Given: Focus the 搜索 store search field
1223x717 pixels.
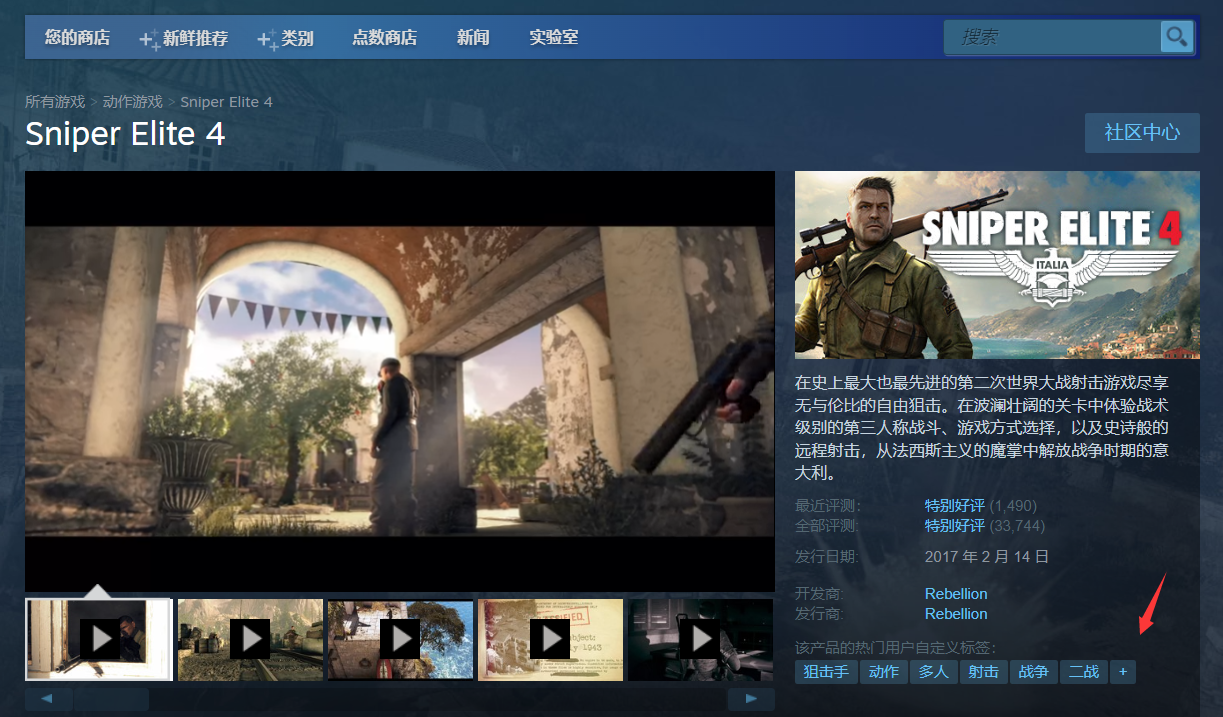Looking at the screenshot, I should coord(1053,37).
